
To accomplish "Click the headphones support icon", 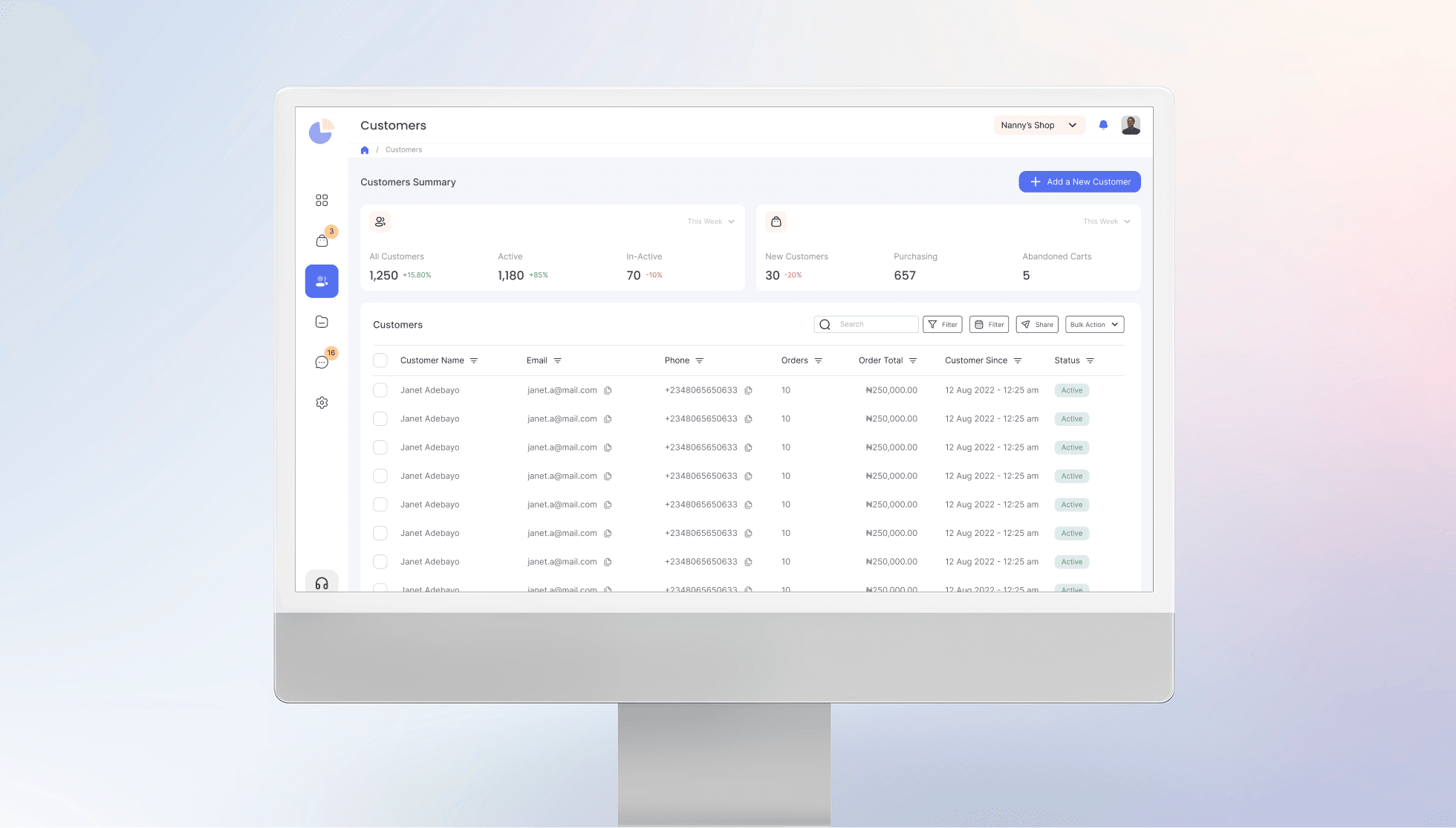I will click(x=322, y=583).
